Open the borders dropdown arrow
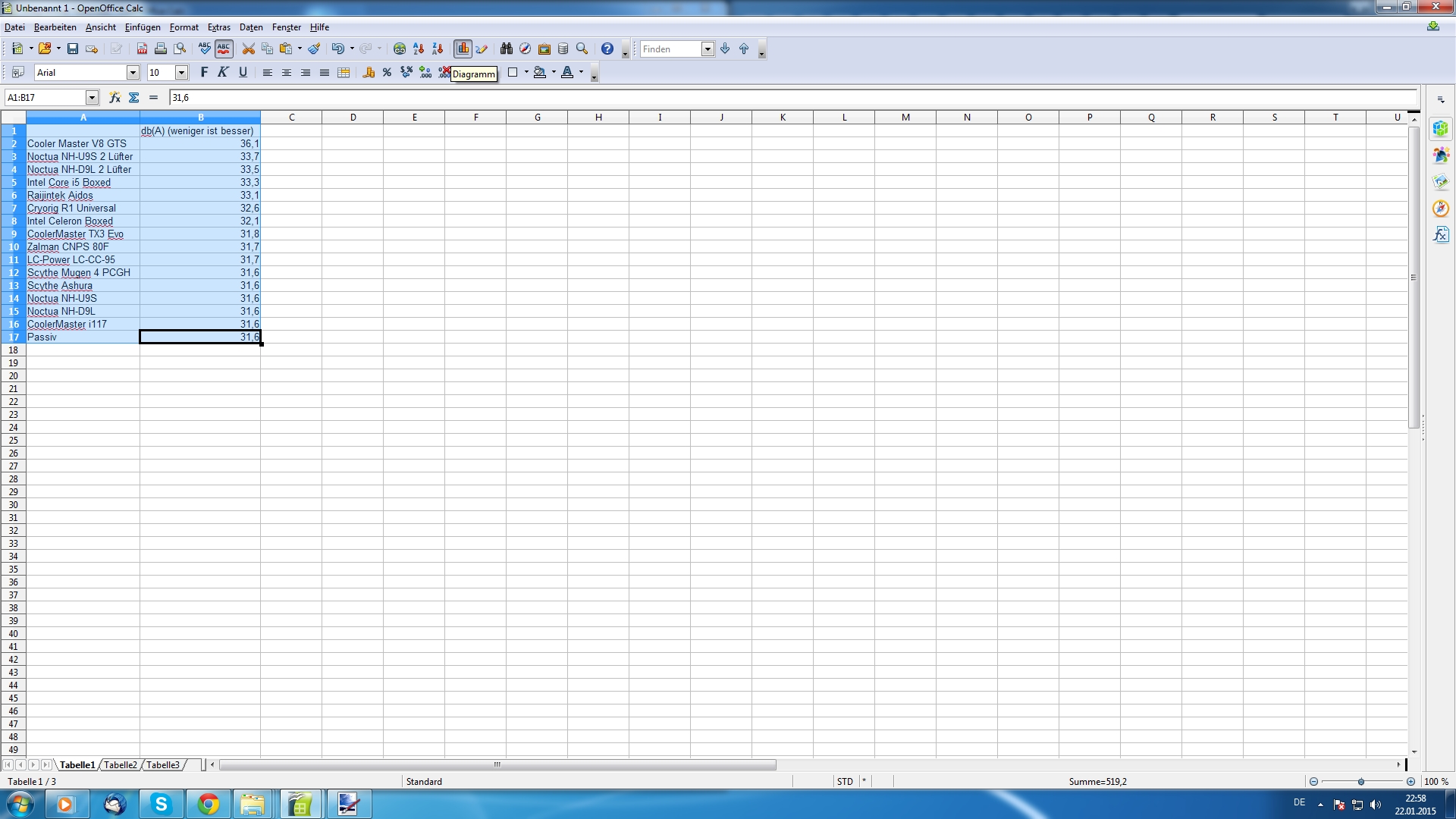1456x819 pixels. click(526, 72)
